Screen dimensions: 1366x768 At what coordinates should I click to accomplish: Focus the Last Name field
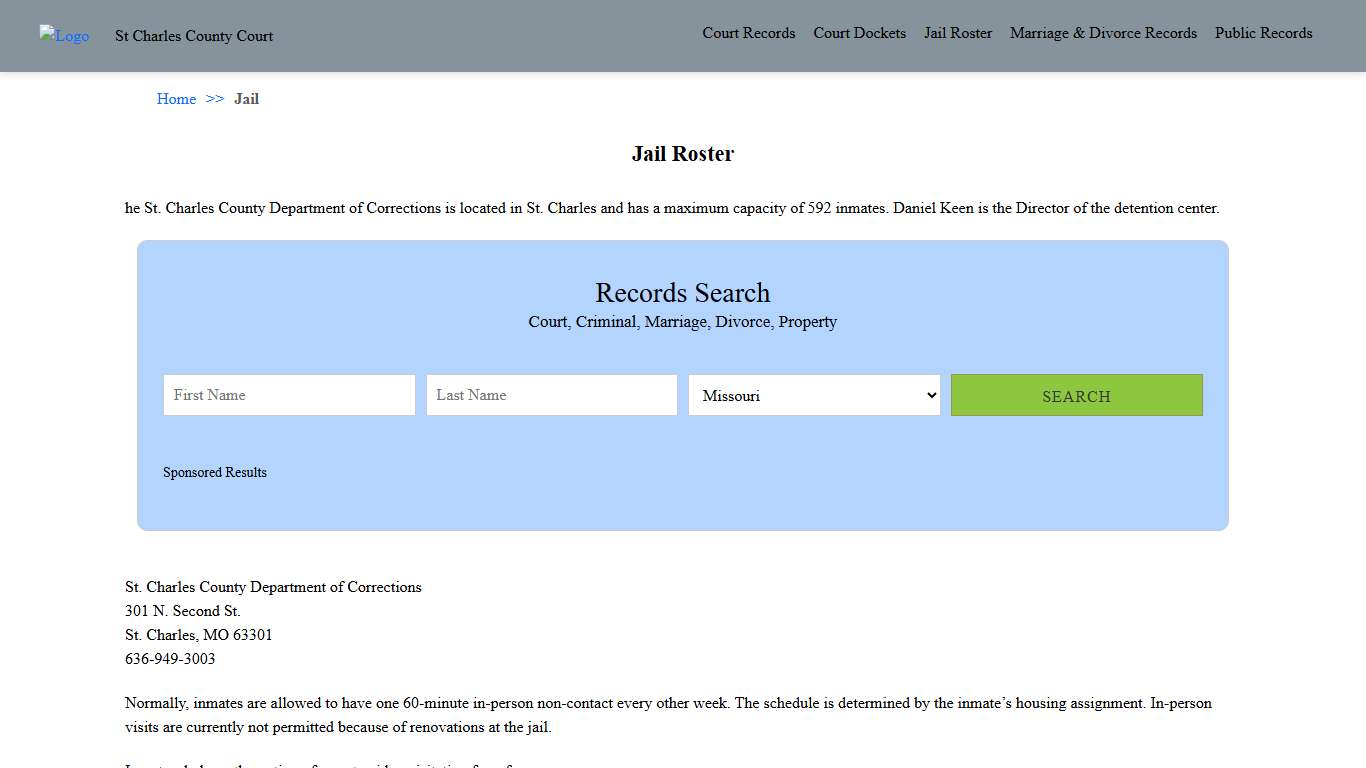click(x=552, y=395)
